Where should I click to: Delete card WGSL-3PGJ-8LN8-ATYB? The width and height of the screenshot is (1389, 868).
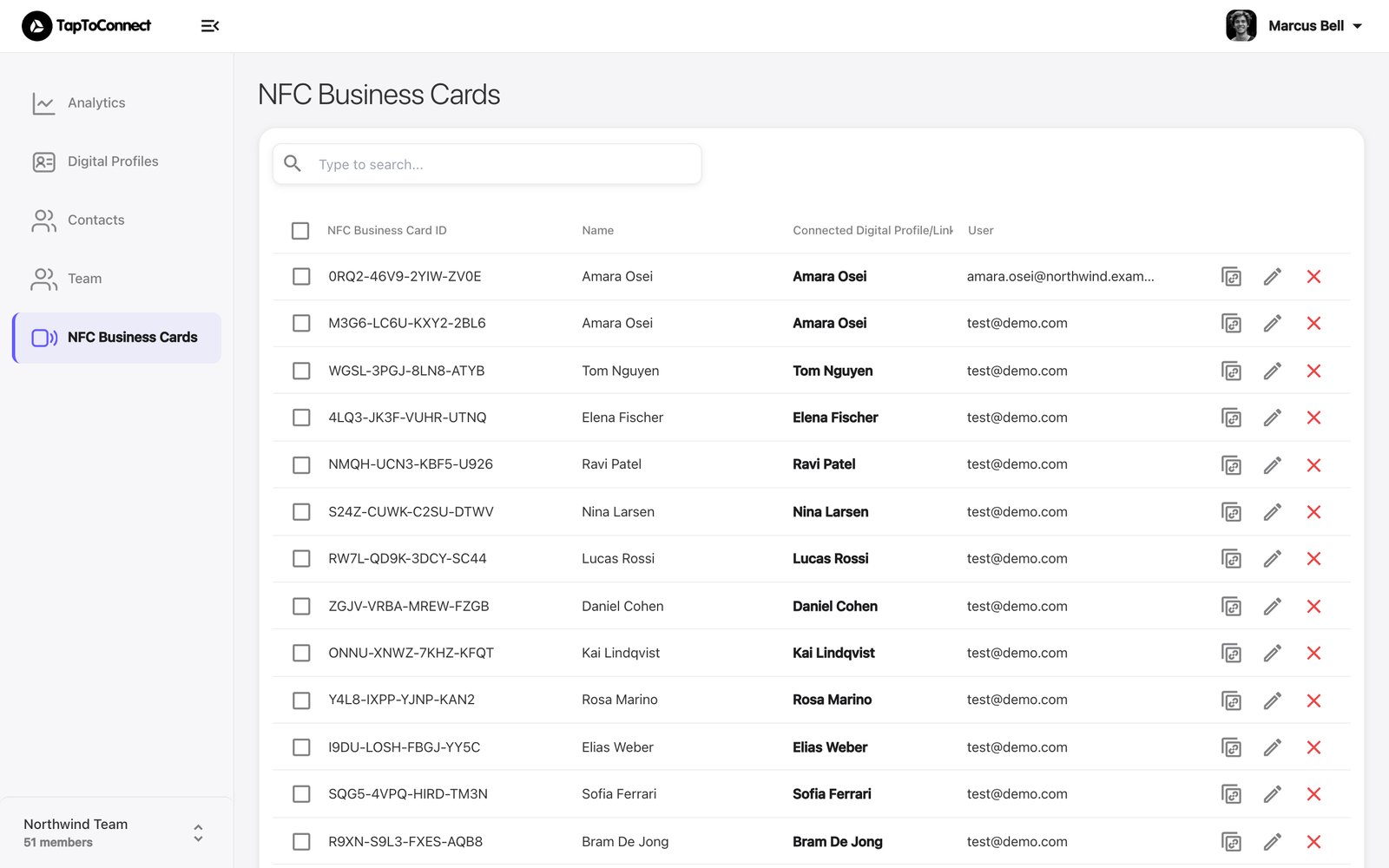click(1313, 371)
